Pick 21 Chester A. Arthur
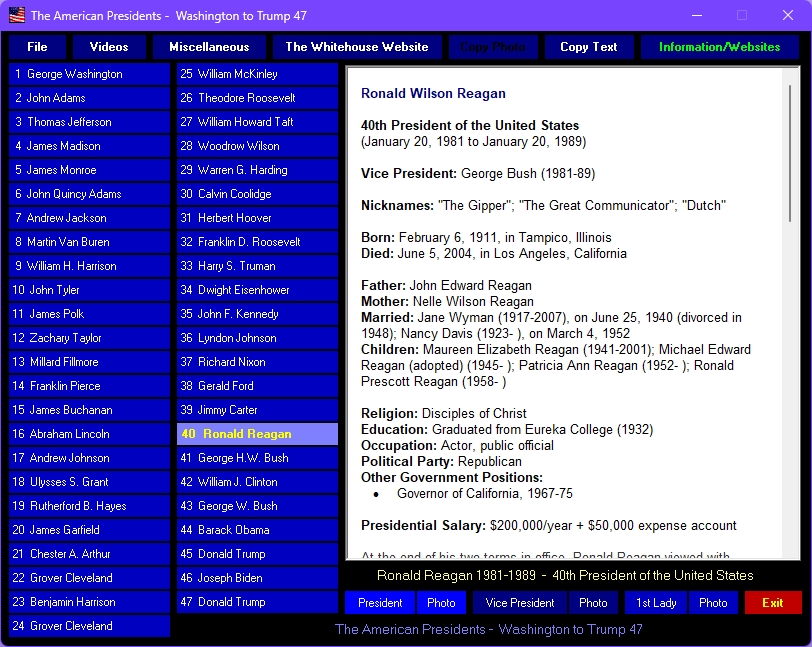 (x=89, y=554)
